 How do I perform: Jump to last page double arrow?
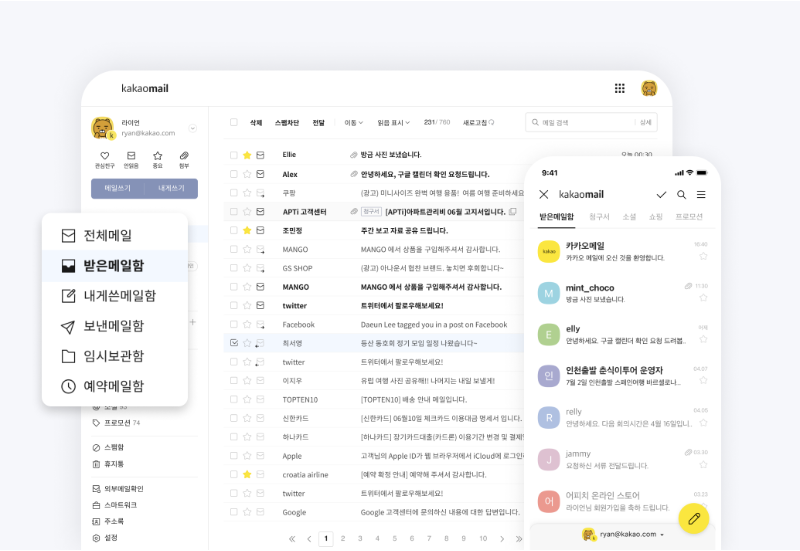pos(519,539)
